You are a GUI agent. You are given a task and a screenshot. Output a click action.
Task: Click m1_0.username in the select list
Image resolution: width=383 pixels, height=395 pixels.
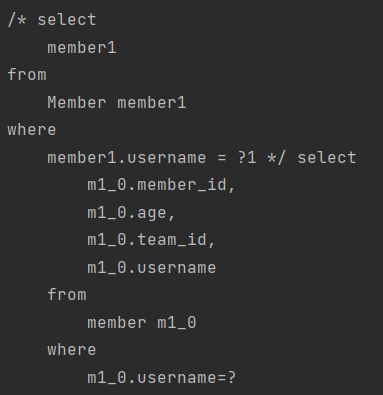(x=152, y=268)
